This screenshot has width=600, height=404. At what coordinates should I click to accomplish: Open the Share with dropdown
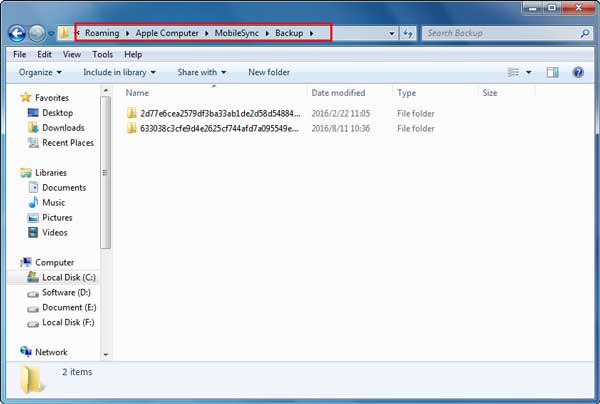click(x=202, y=72)
